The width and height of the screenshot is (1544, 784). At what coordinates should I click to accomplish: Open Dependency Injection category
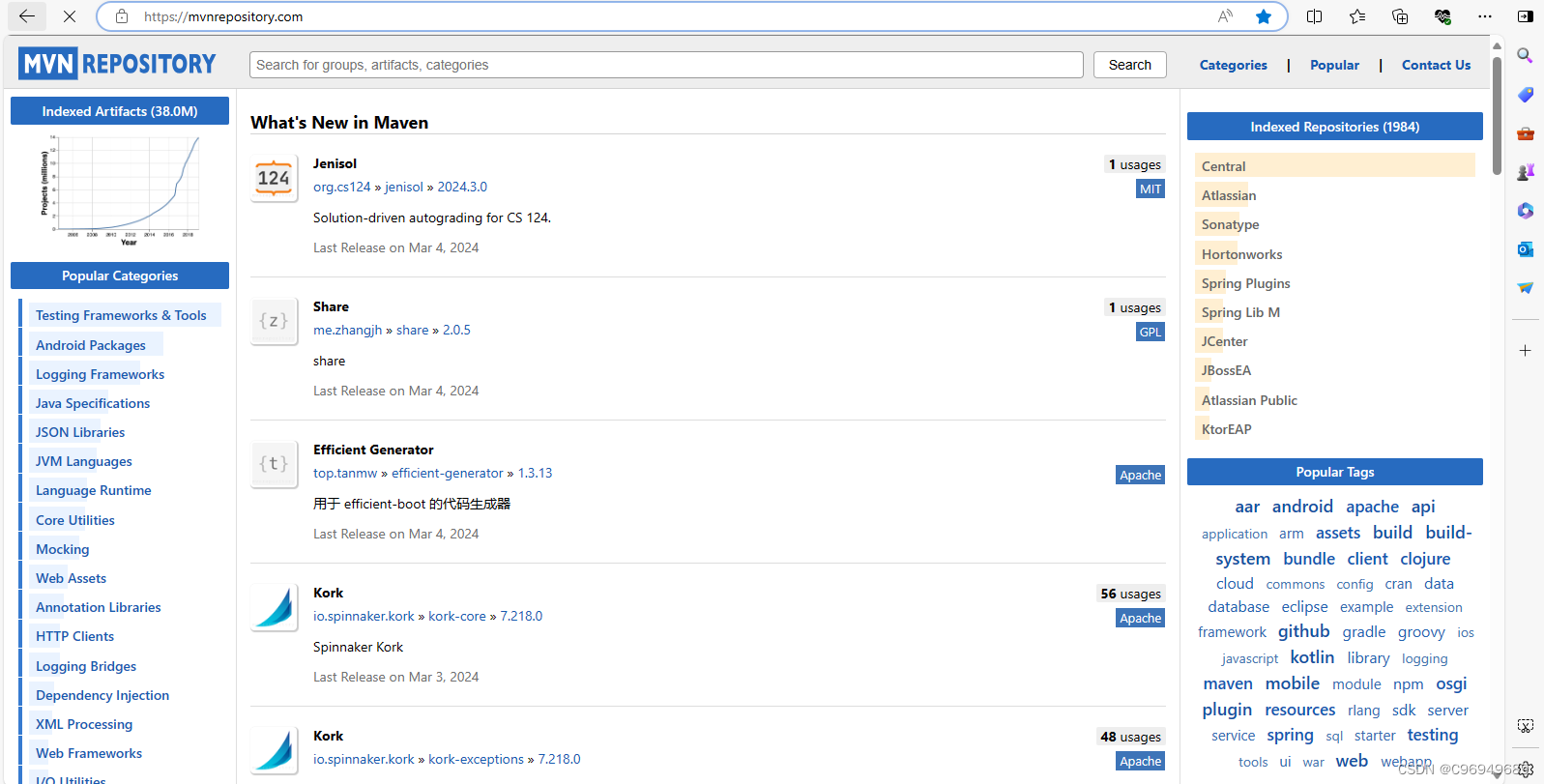tap(102, 695)
